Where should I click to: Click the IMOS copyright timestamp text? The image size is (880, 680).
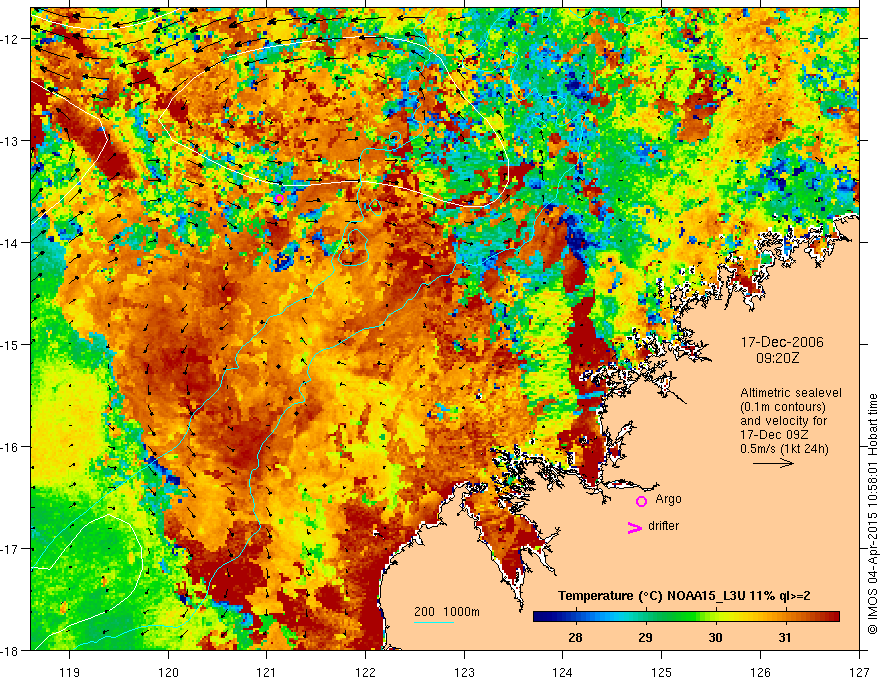pos(872,513)
